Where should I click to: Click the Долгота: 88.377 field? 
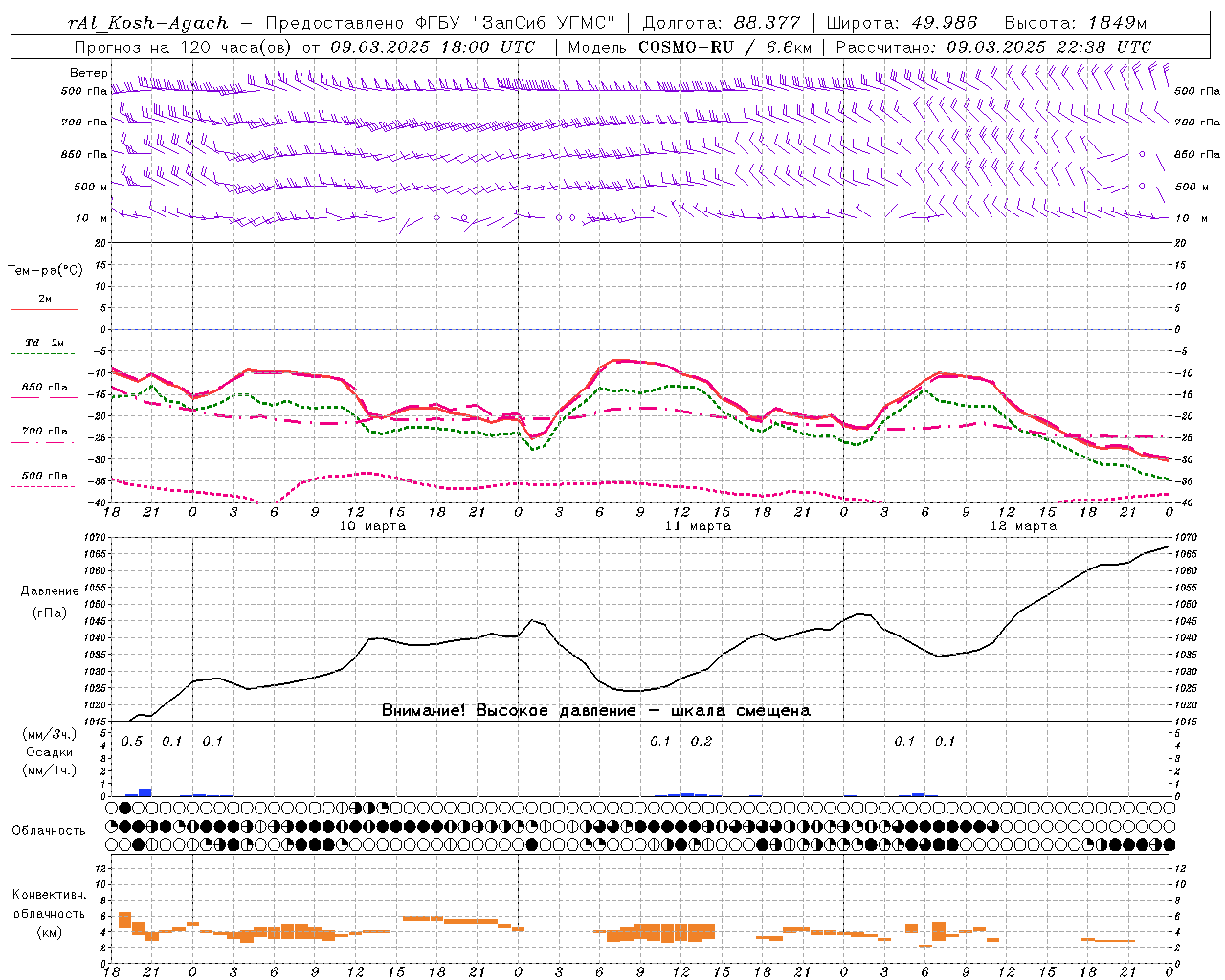tap(722, 23)
